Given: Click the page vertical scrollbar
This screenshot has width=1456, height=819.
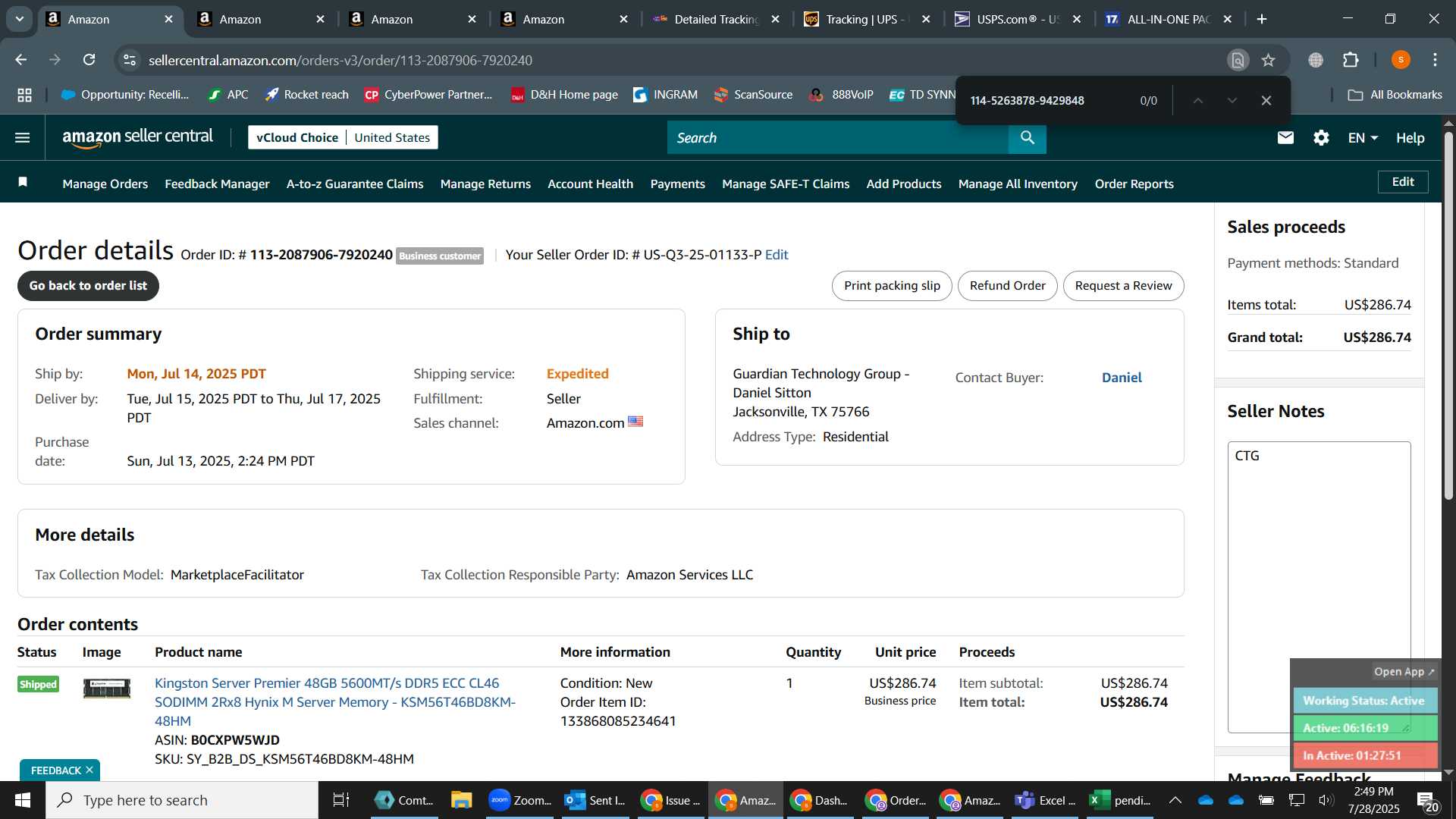Looking at the screenshot, I should pyautogui.click(x=1448, y=315).
